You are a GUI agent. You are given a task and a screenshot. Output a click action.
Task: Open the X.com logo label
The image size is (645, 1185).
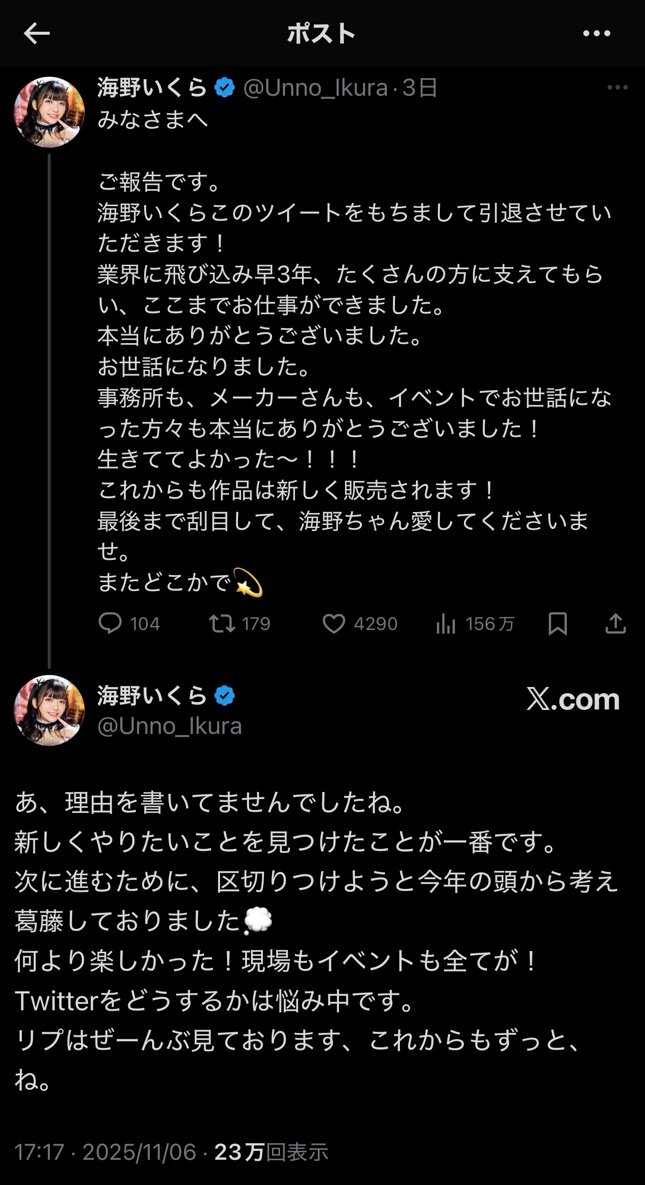[573, 700]
